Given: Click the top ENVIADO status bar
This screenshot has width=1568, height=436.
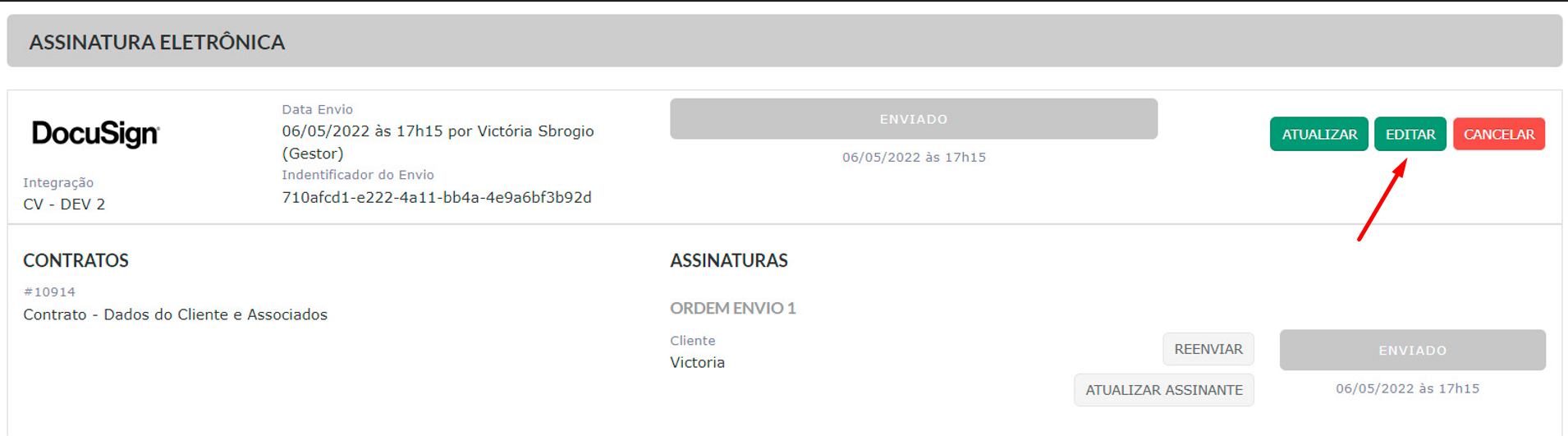Looking at the screenshot, I should click(914, 119).
